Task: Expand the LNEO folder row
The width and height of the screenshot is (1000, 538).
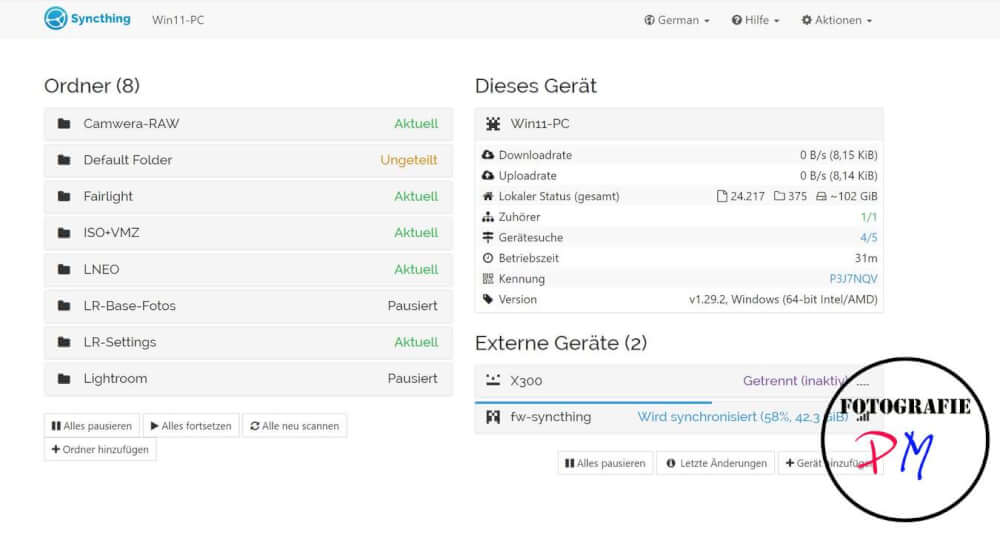Action: point(249,270)
